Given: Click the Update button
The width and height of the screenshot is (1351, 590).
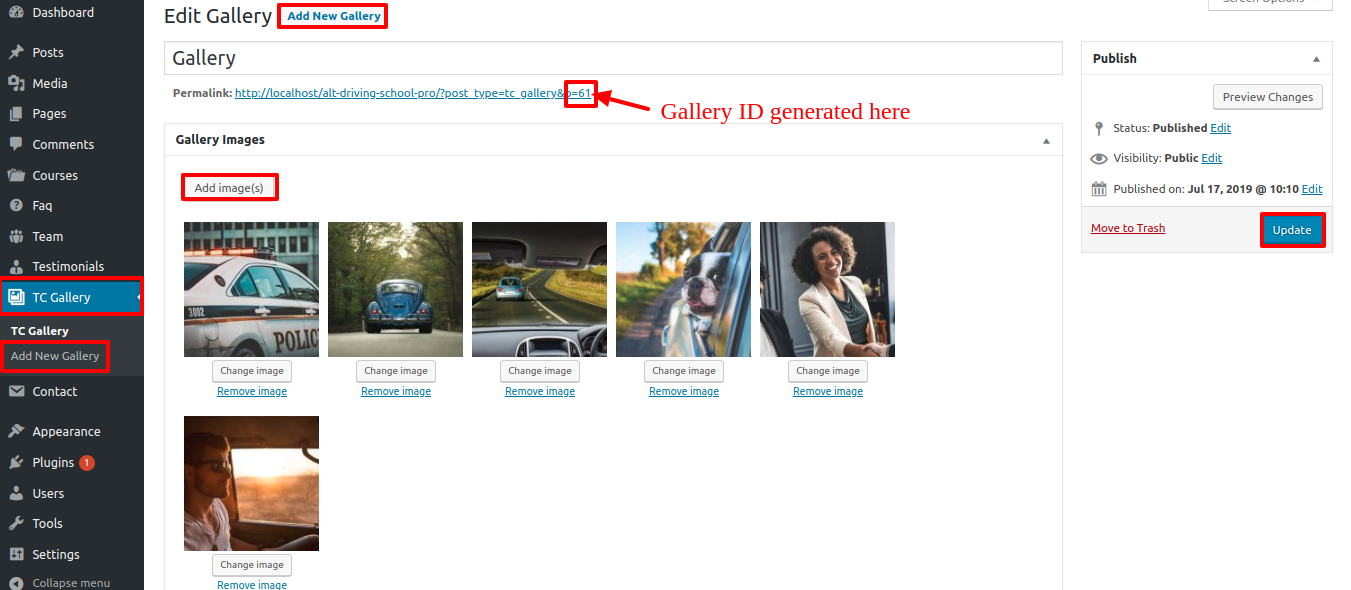Looking at the screenshot, I should click(1291, 230).
